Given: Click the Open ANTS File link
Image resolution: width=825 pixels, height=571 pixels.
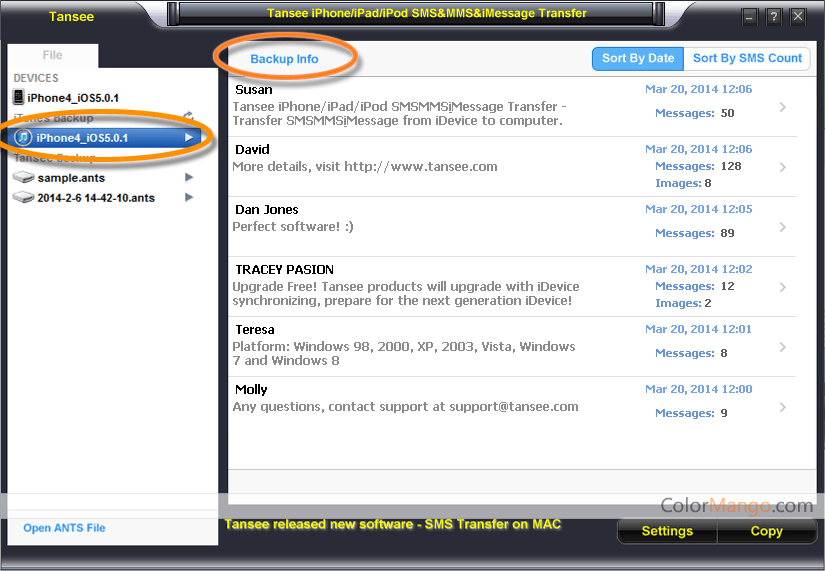Looking at the screenshot, I should click(x=64, y=528).
